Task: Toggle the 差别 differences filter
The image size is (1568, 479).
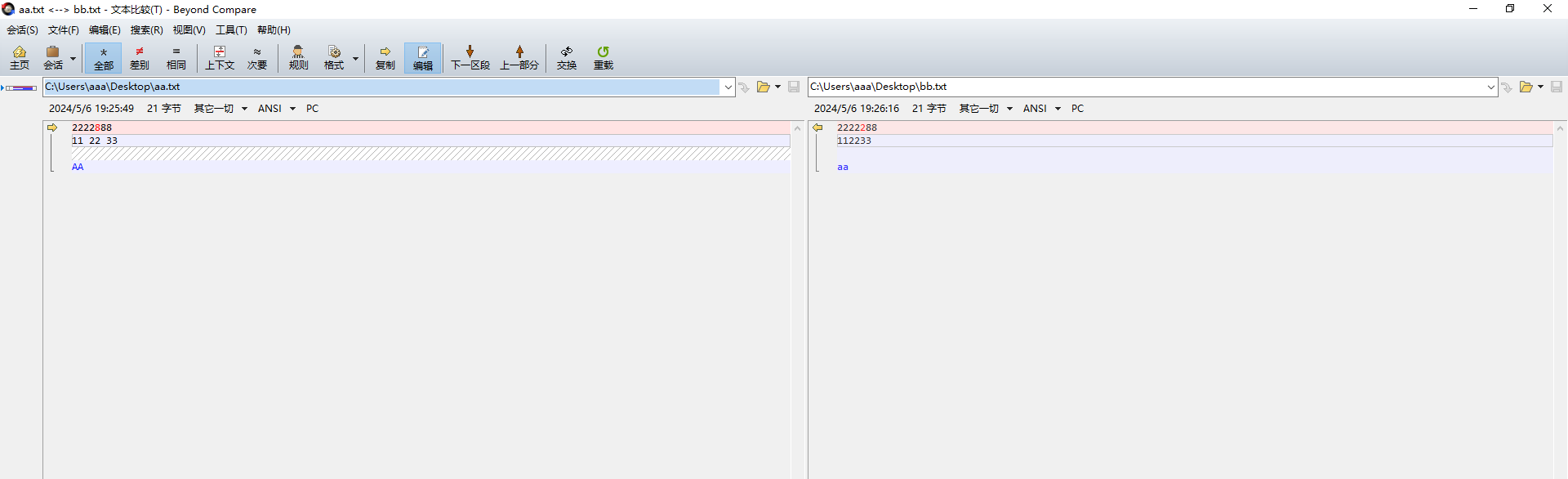Action: tap(140, 58)
